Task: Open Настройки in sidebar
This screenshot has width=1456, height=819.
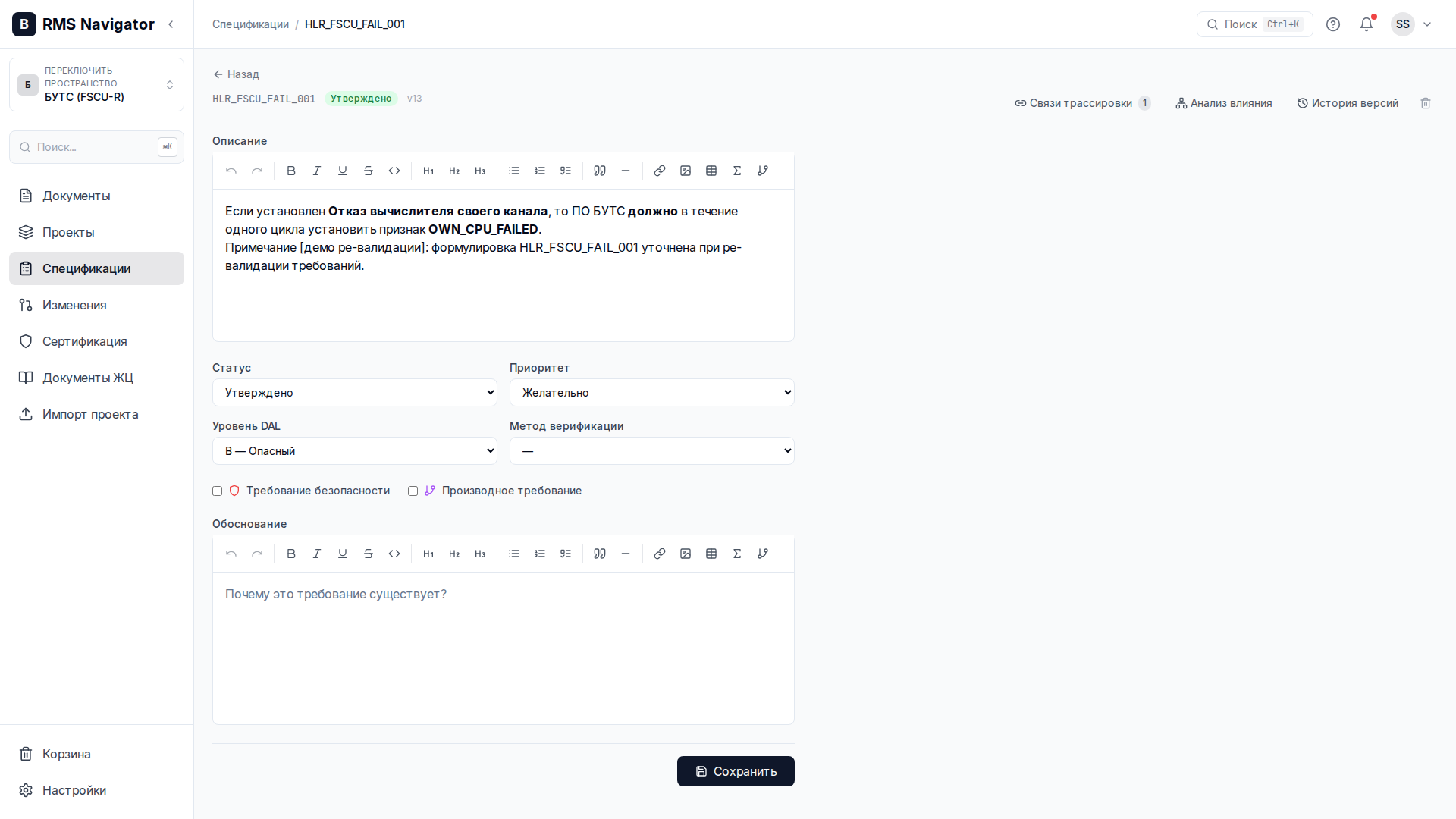Action: click(96, 790)
